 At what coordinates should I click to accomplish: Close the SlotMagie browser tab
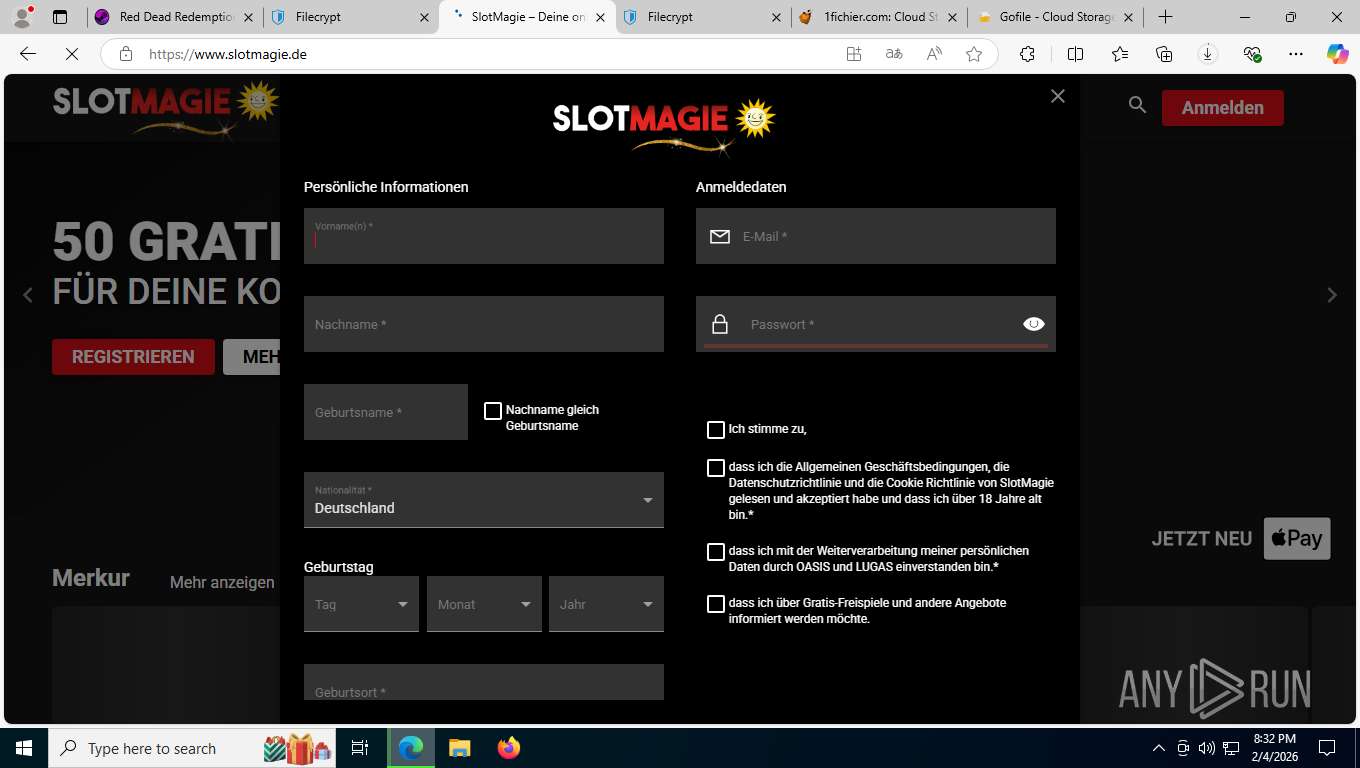(x=600, y=17)
